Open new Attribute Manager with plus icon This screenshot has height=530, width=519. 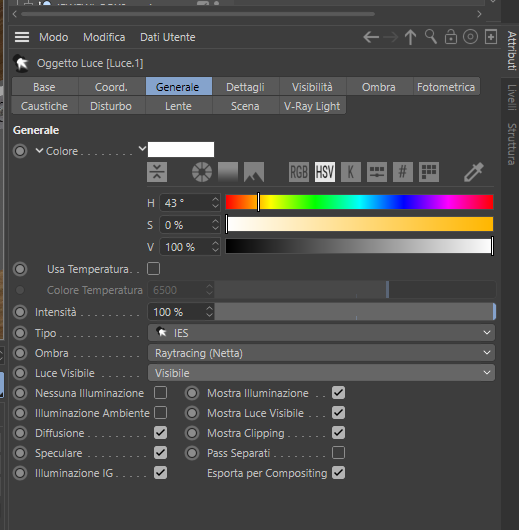click(491, 37)
